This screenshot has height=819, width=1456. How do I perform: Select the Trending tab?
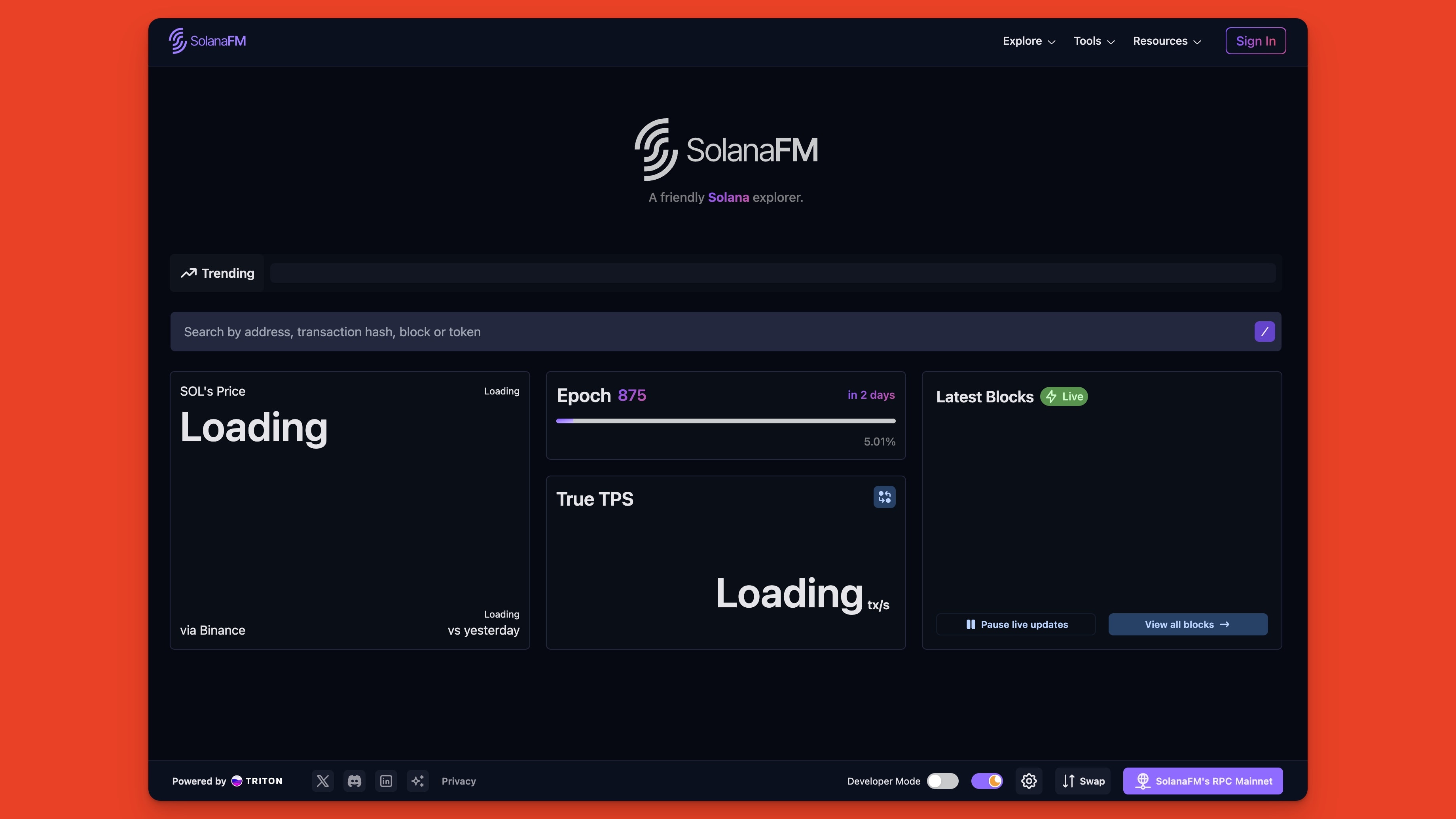(x=217, y=273)
